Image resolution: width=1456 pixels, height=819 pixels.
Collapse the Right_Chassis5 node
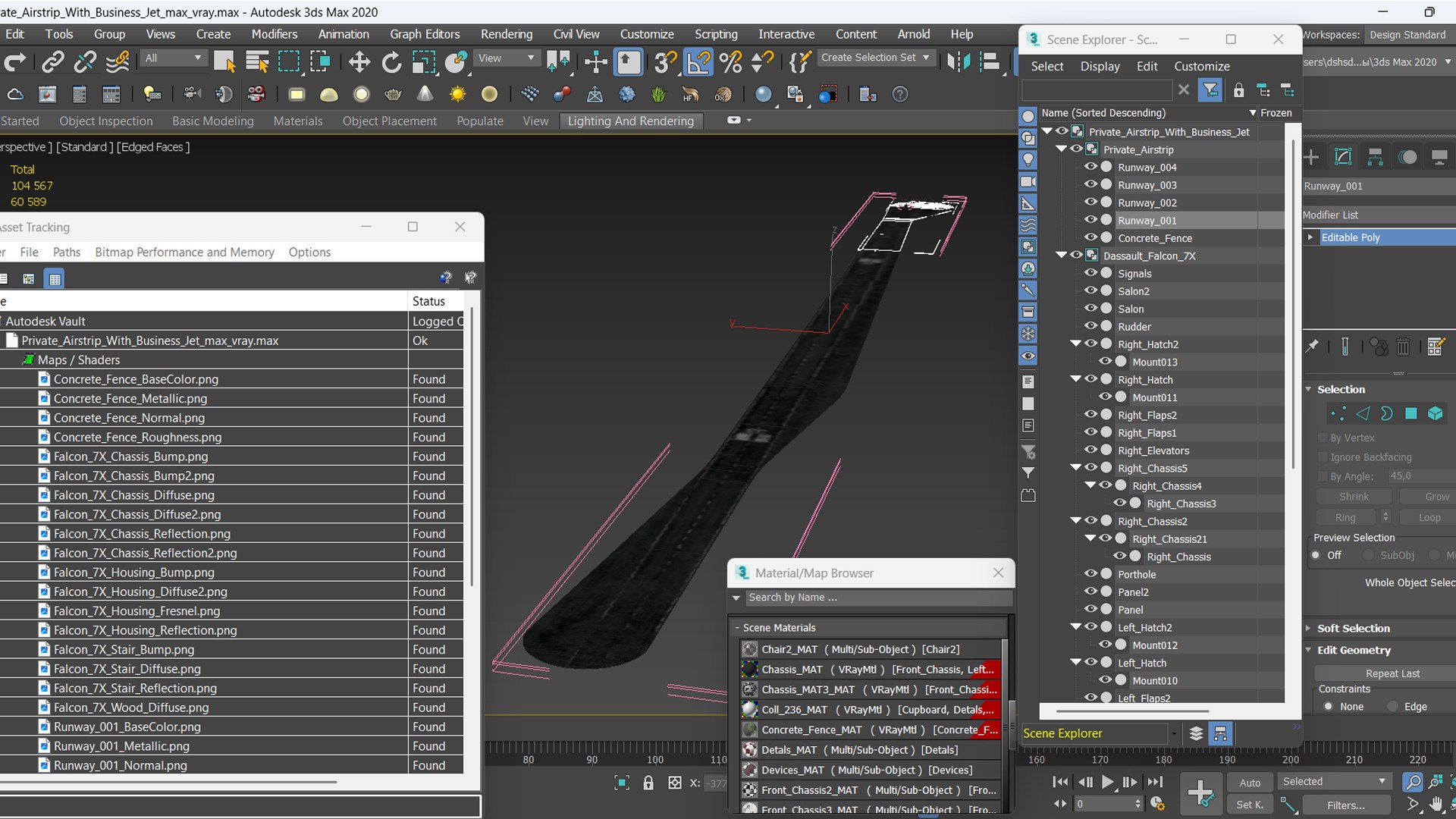(1075, 468)
